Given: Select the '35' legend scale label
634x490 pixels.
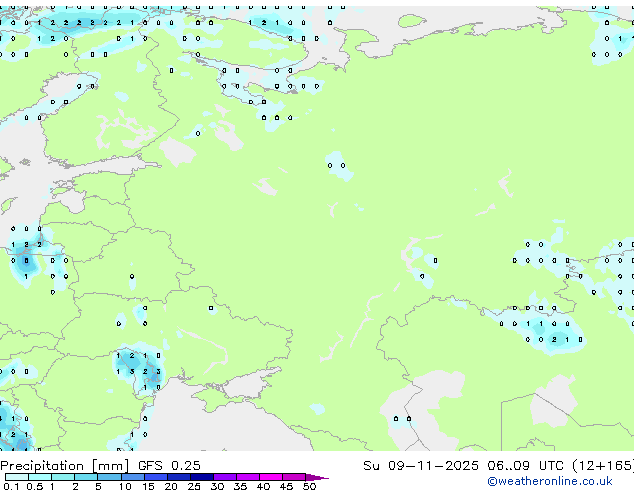Looking at the screenshot, I should (x=240, y=486).
